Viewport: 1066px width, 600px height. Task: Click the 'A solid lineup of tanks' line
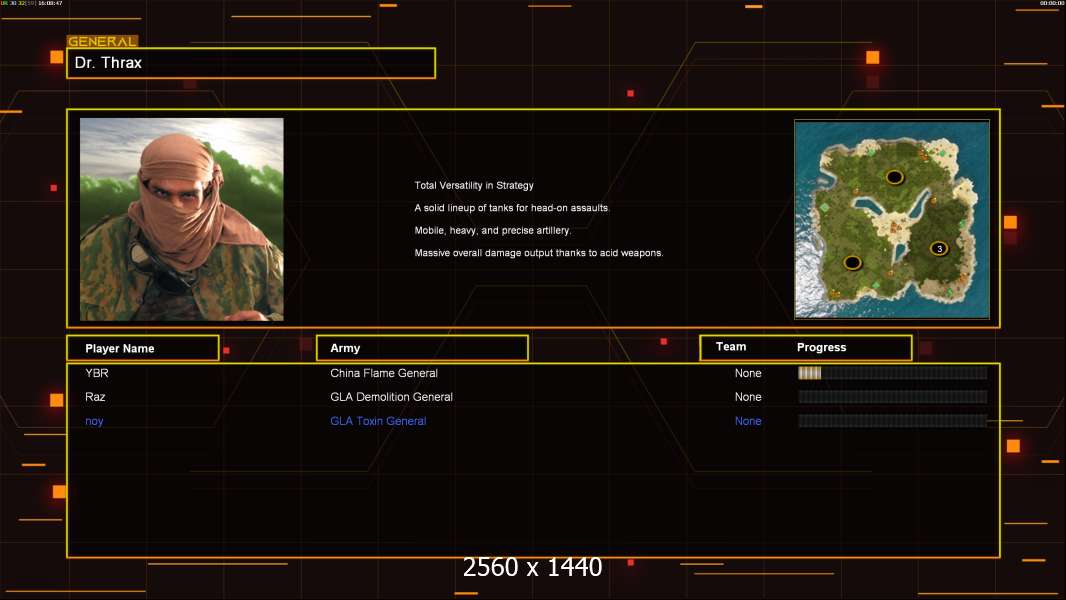pyautogui.click(x=512, y=208)
